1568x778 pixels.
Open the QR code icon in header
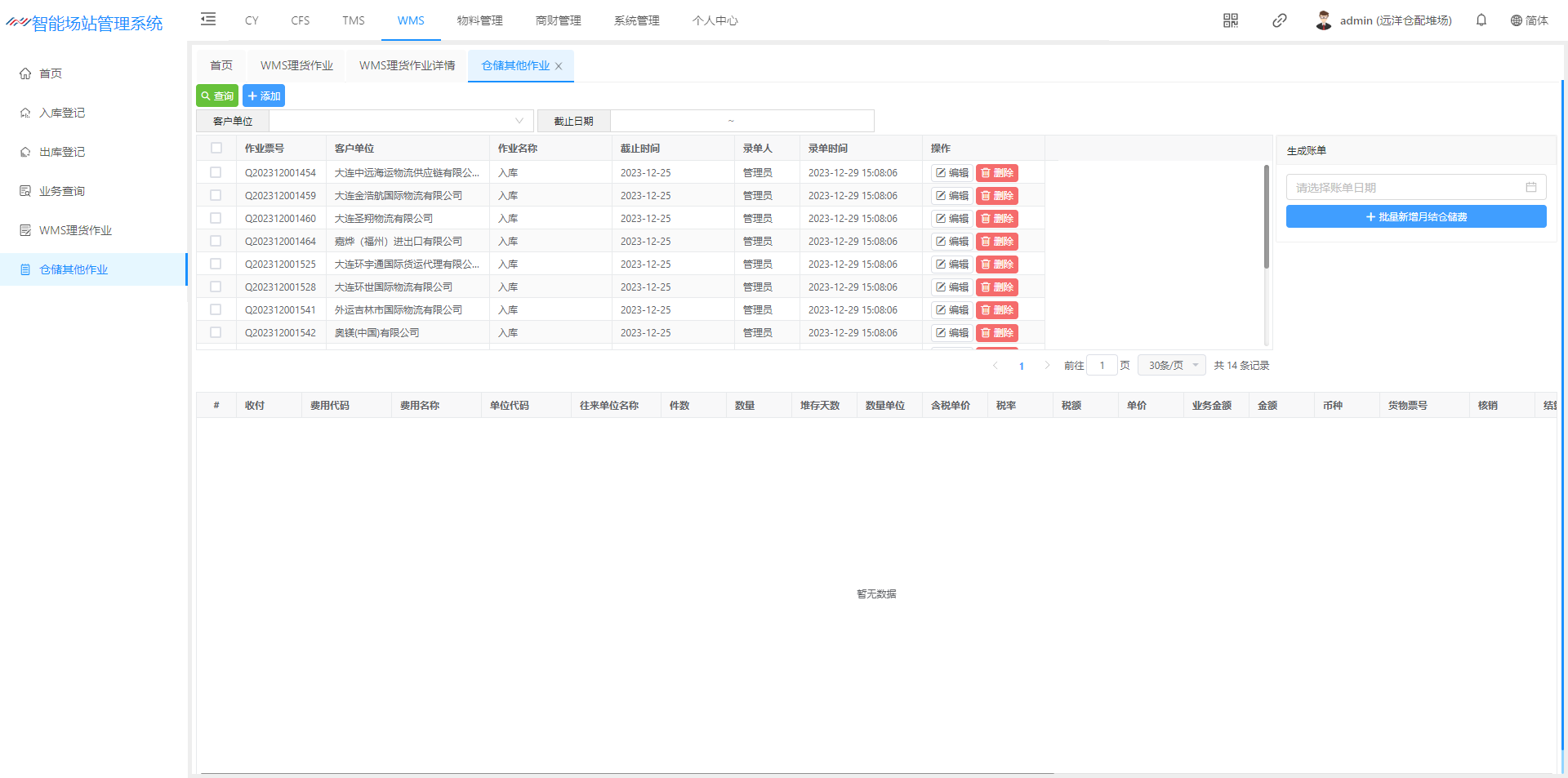1230,20
